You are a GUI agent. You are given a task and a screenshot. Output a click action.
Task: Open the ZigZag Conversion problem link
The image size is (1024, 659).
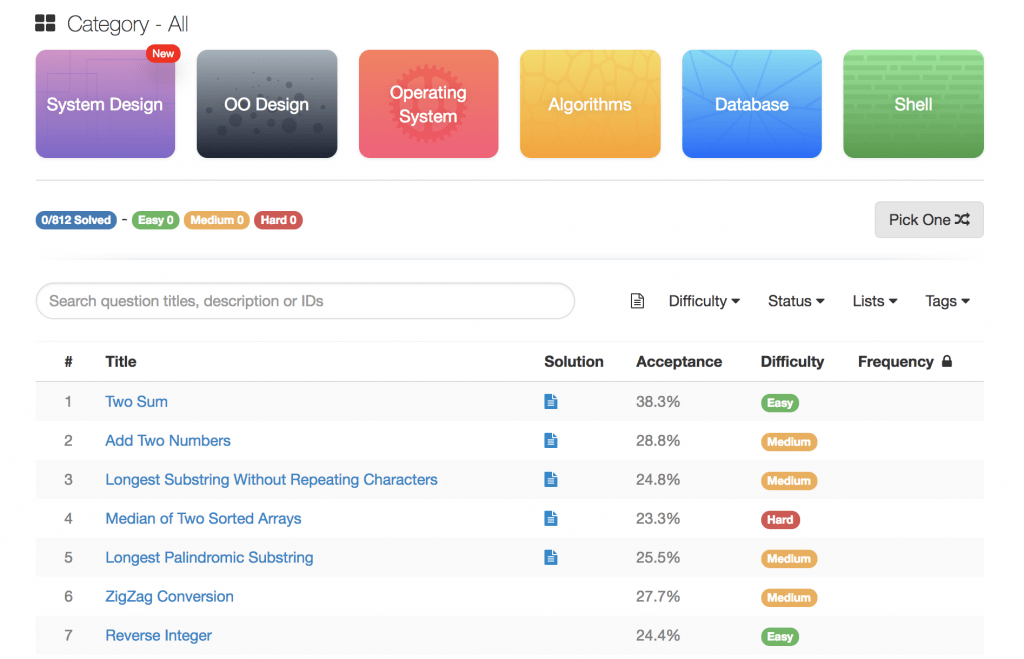point(169,597)
